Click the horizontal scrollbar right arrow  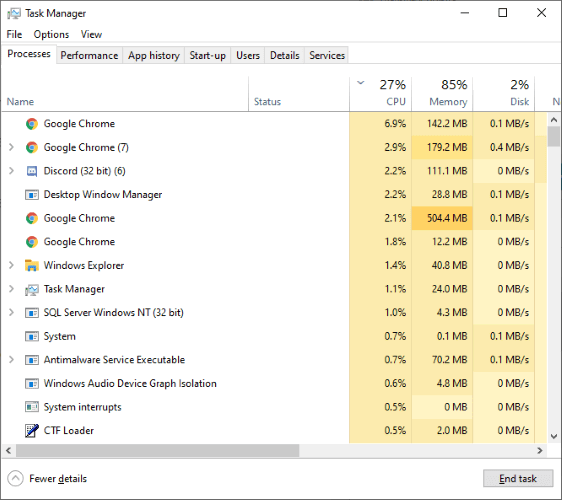tap(540, 451)
